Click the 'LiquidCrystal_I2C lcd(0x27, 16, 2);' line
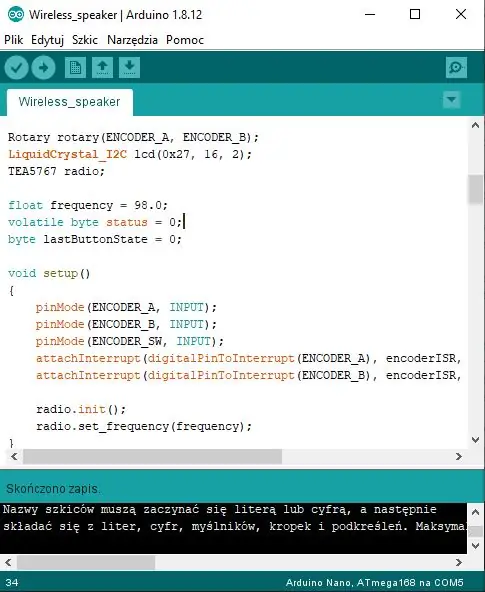 130,154
